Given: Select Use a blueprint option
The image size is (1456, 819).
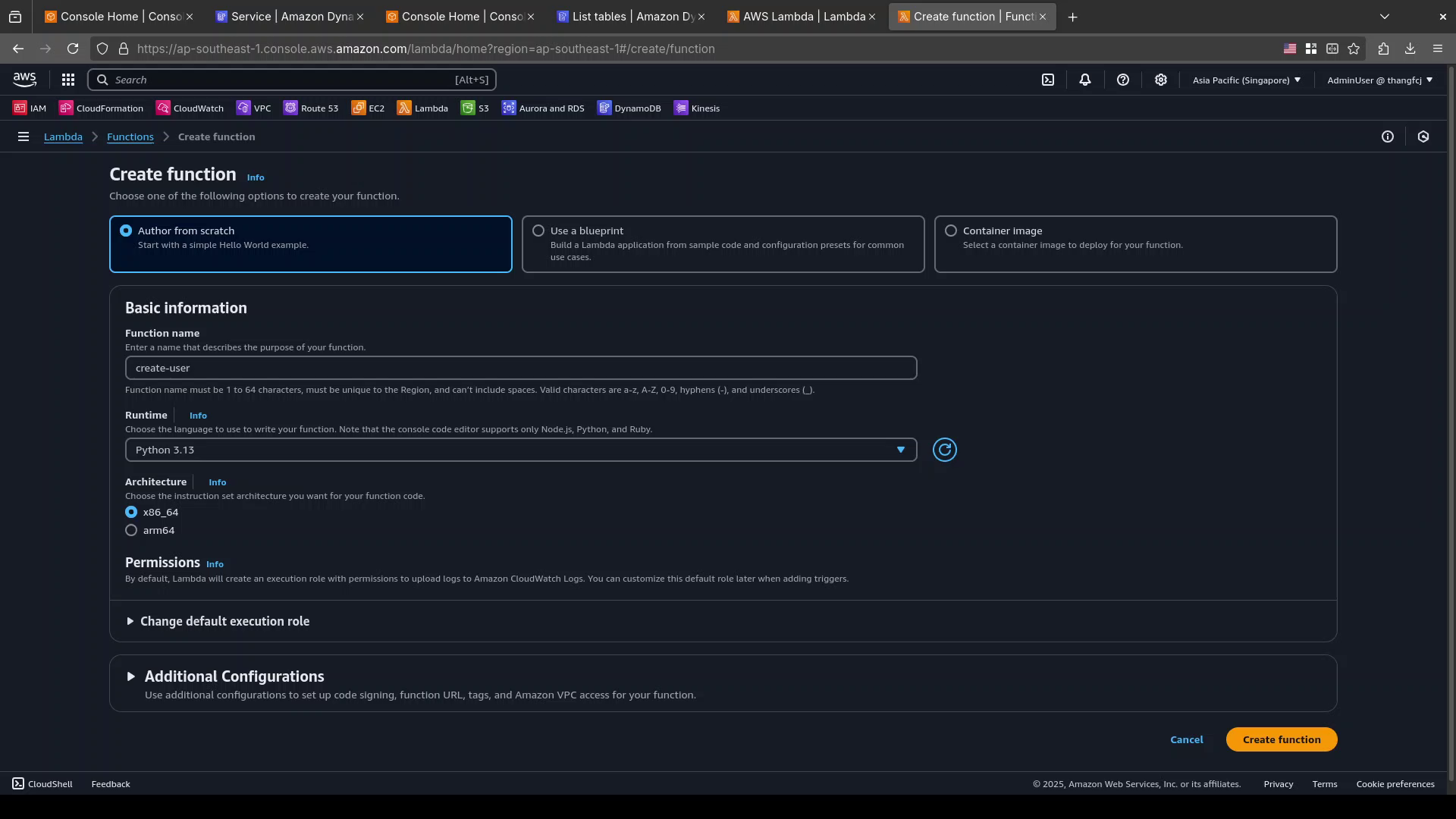Looking at the screenshot, I should [x=723, y=244].
